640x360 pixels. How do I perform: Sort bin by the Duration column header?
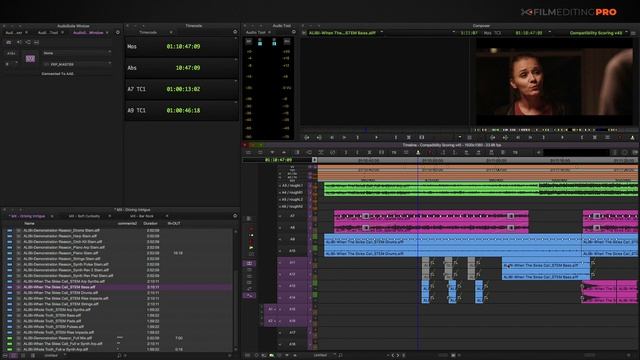150,223
